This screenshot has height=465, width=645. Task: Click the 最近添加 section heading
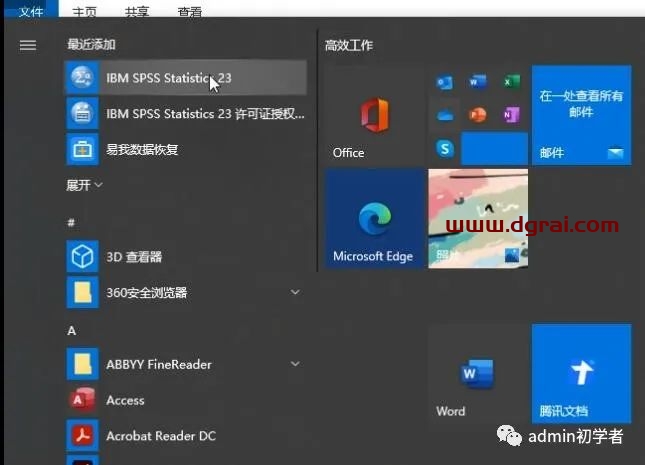coord(91,44)
